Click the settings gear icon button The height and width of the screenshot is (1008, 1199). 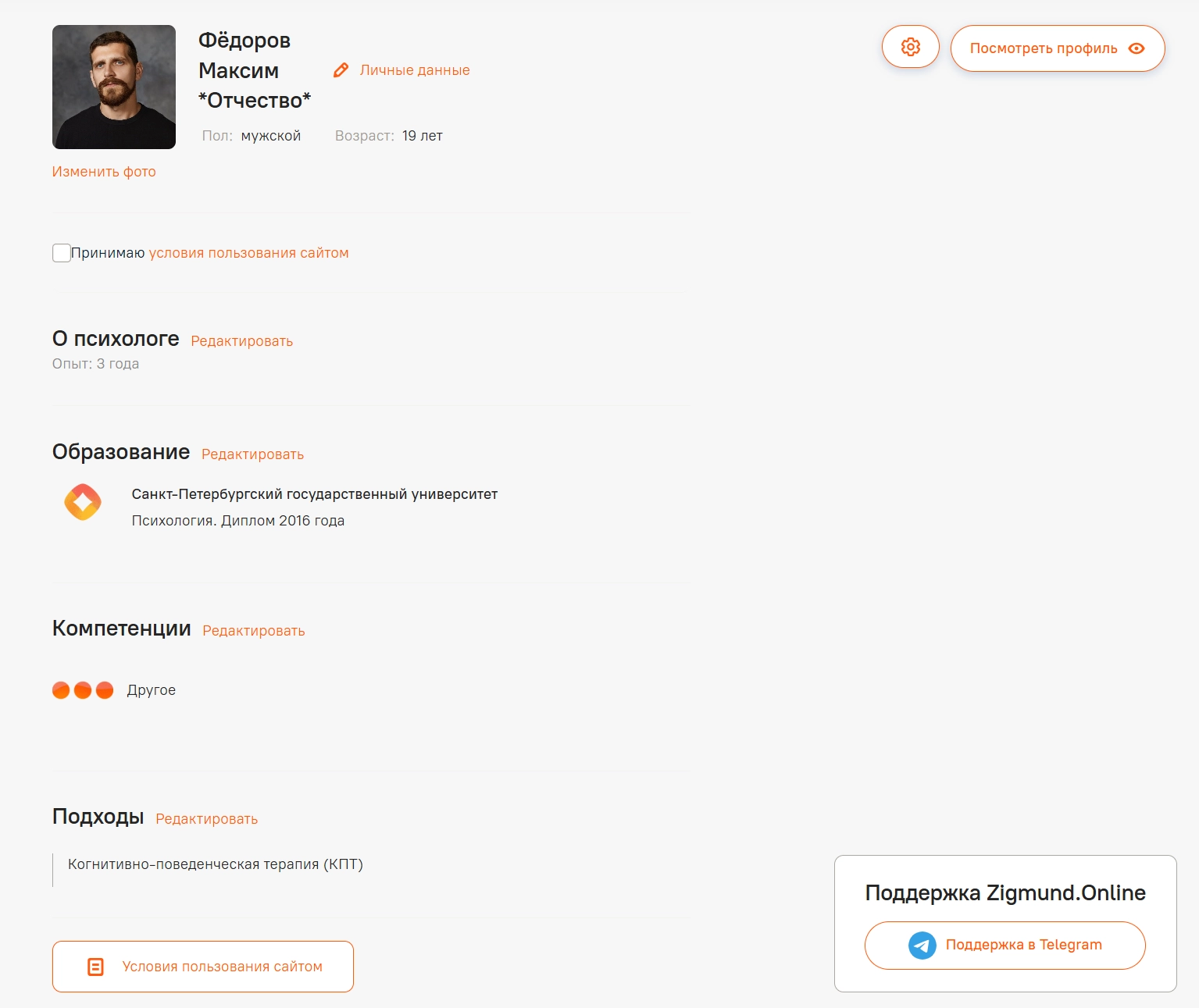click(x=910, y=47)
